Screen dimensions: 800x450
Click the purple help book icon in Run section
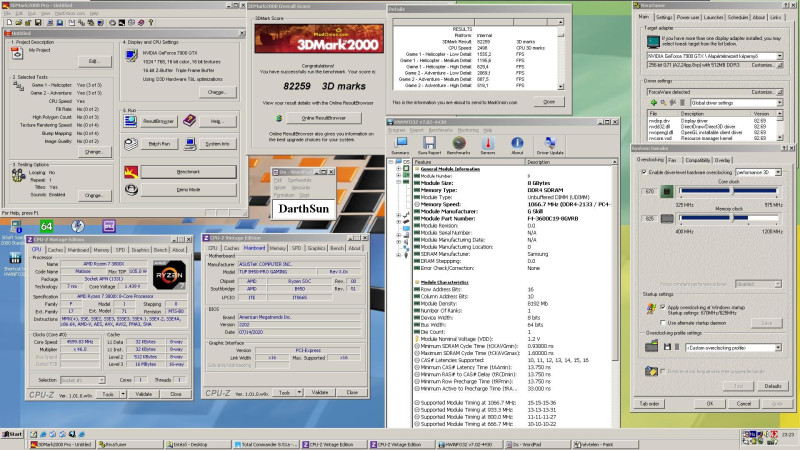coord(189,120)
